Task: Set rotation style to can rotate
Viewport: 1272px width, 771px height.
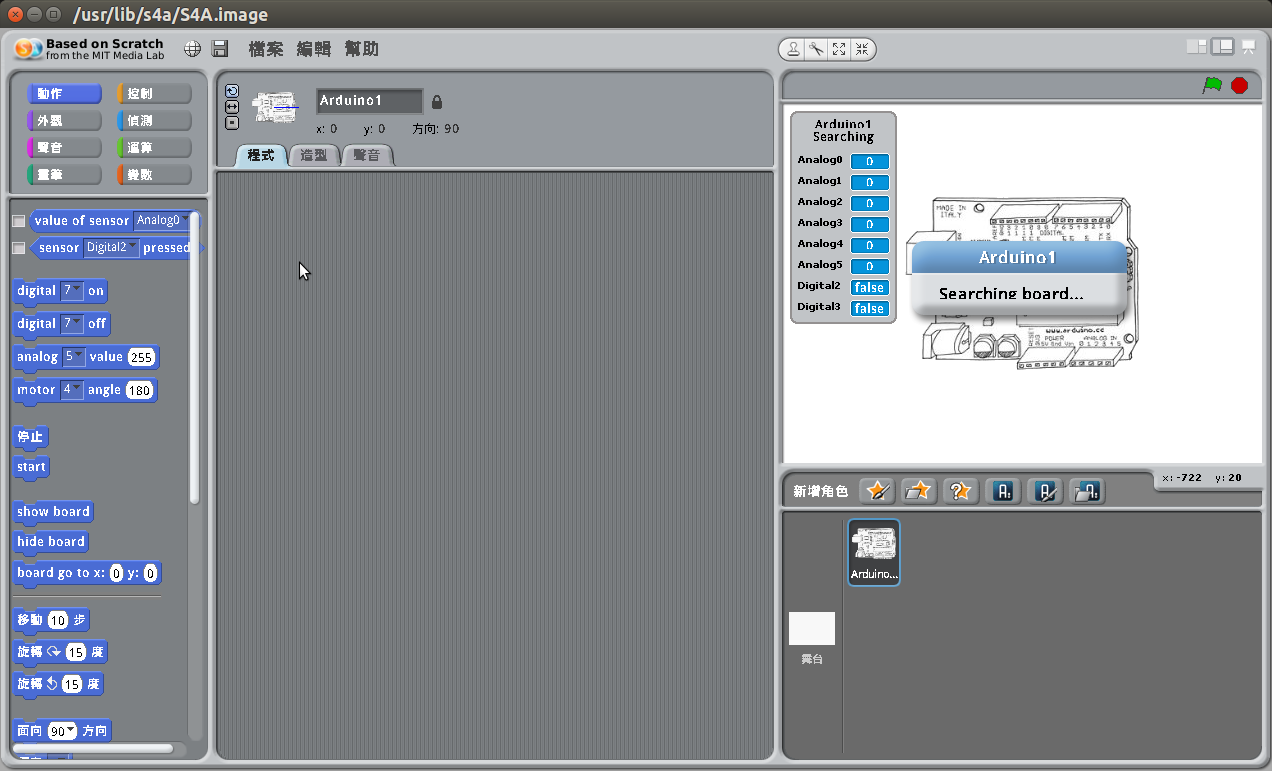Action: [x=232, y=91]
